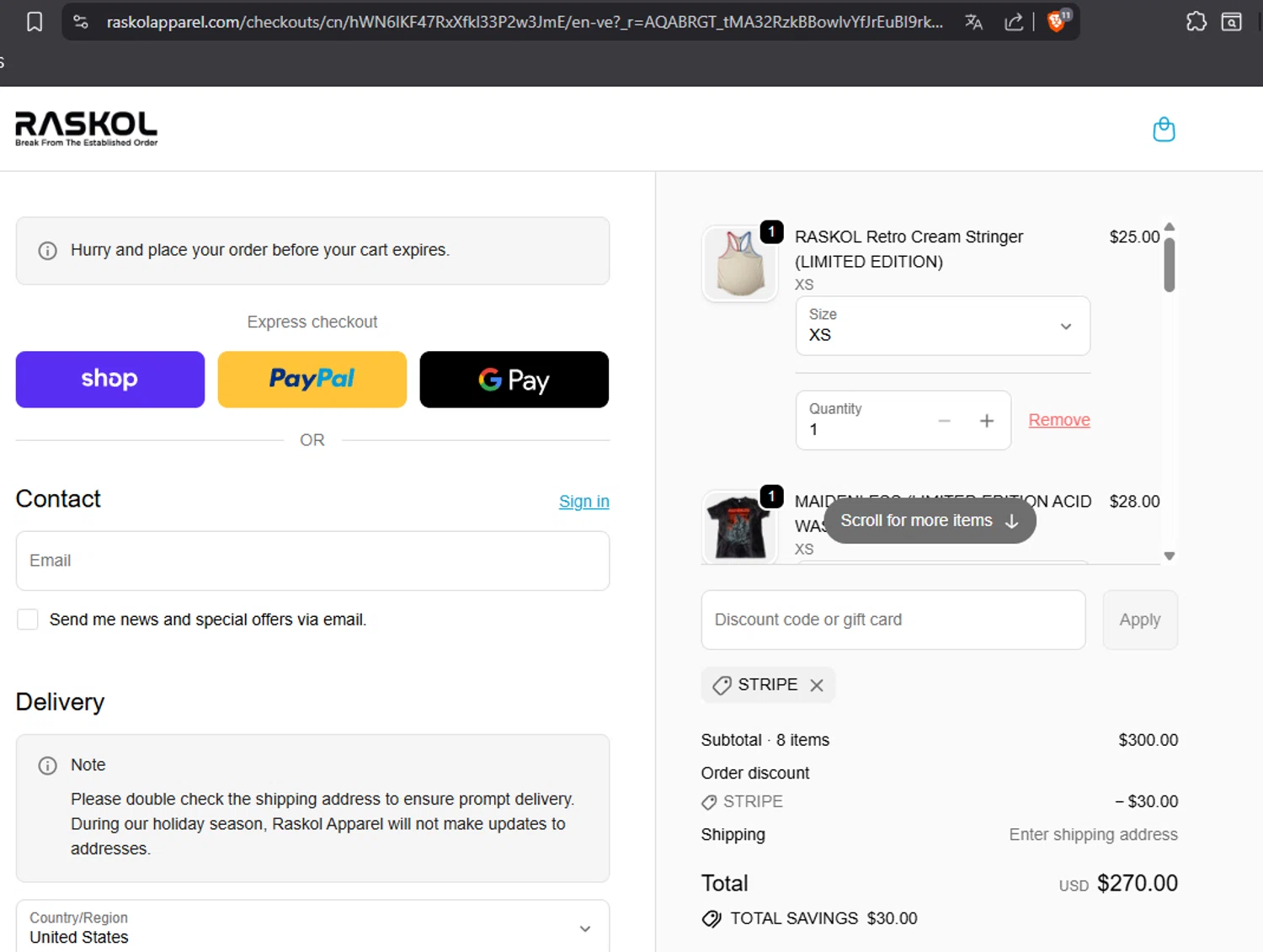Click the tag icon next to TOTAL SAVINGS
Image resolution: width=1263 pixels, height=952 pixels.
coord(711,918)
